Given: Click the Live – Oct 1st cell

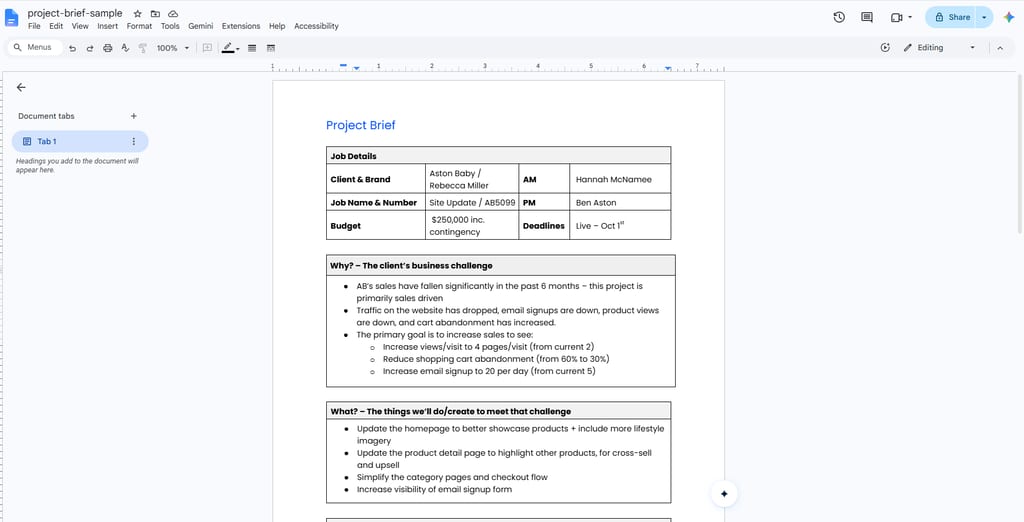Looking at the screenshot, I should point(620,225).
